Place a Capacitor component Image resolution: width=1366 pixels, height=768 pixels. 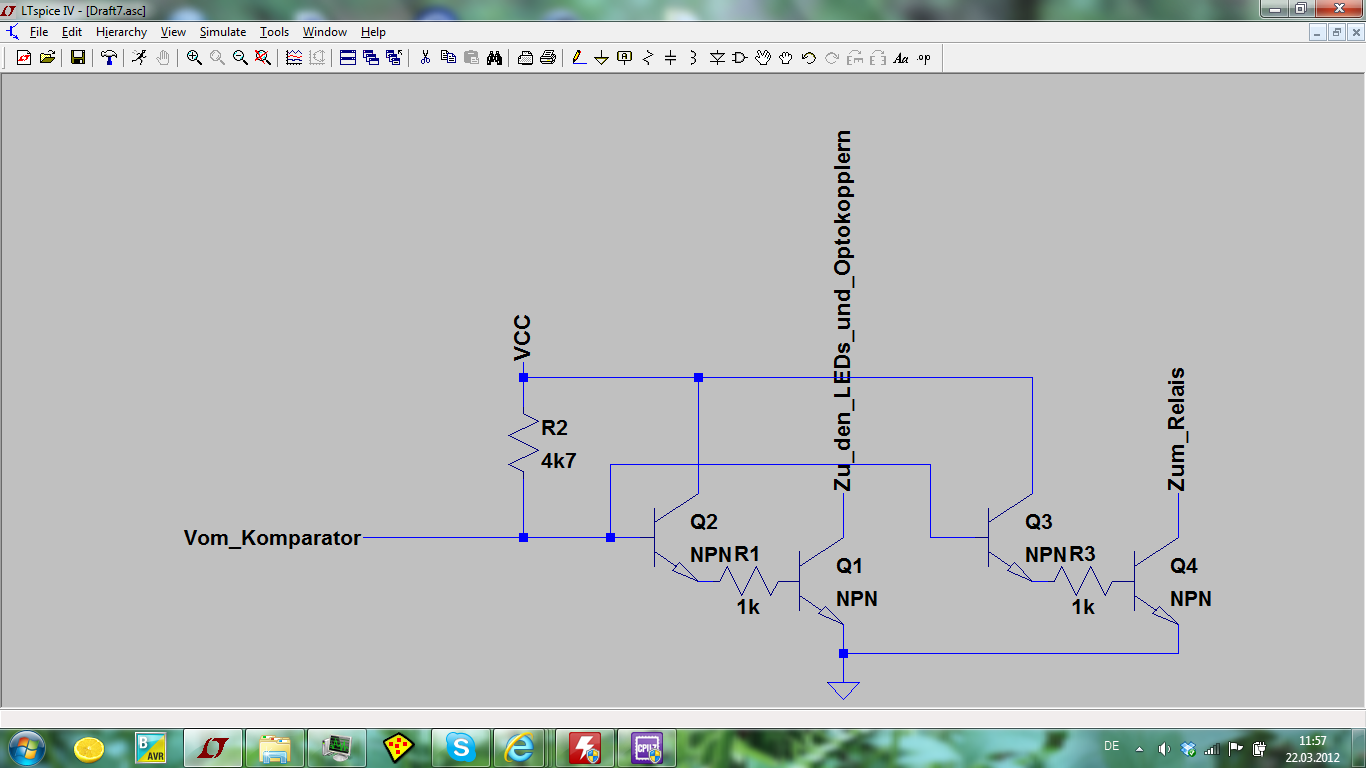click(671, 58)
